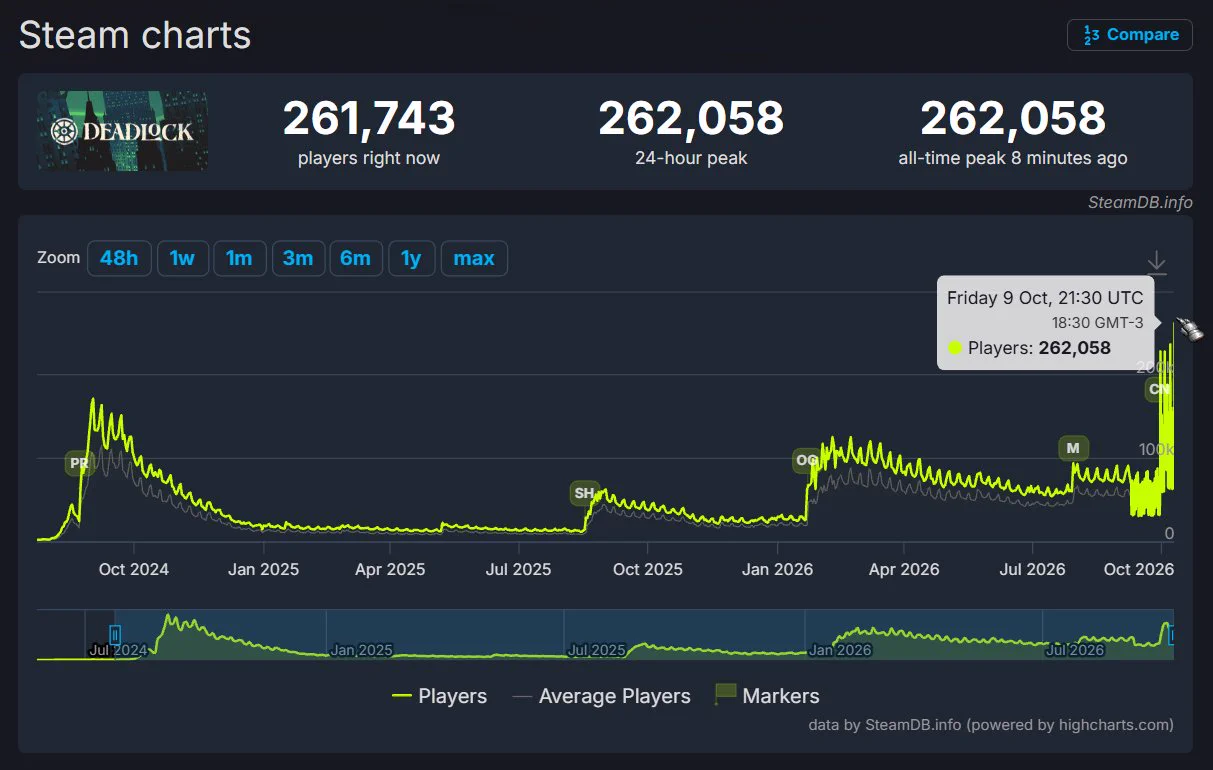Click the 'Apr 2025' axis label
Image resolution: width=1213 pixels, height=770 pixels.
pos(391,569)
